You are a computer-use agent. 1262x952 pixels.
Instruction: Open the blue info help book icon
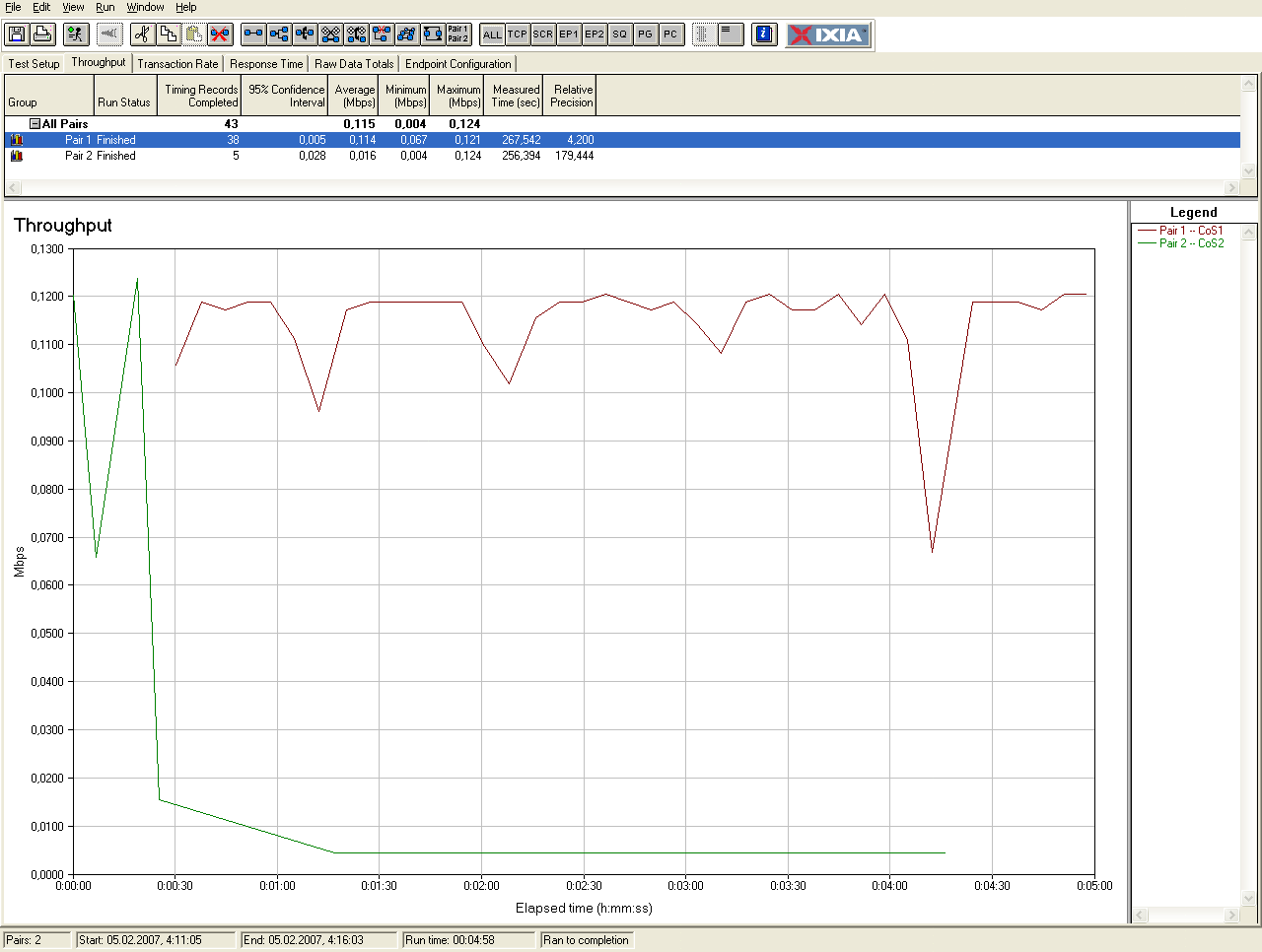(x=764, y=34)
